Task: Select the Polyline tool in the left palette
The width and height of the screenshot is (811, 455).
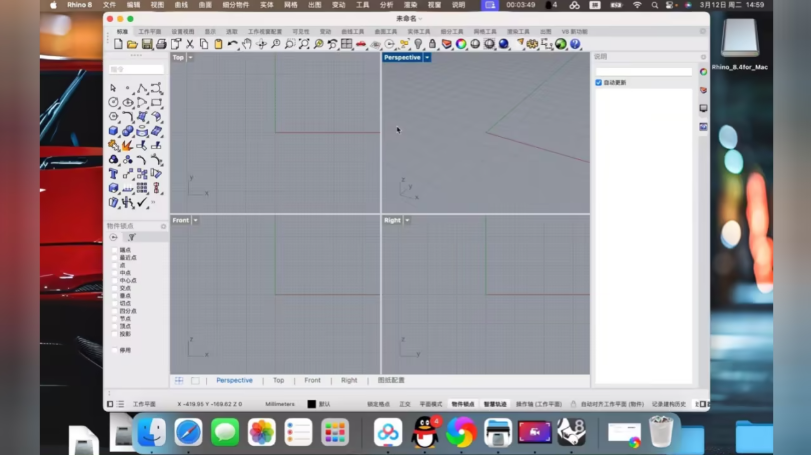Action: click(x=142, y=88)
